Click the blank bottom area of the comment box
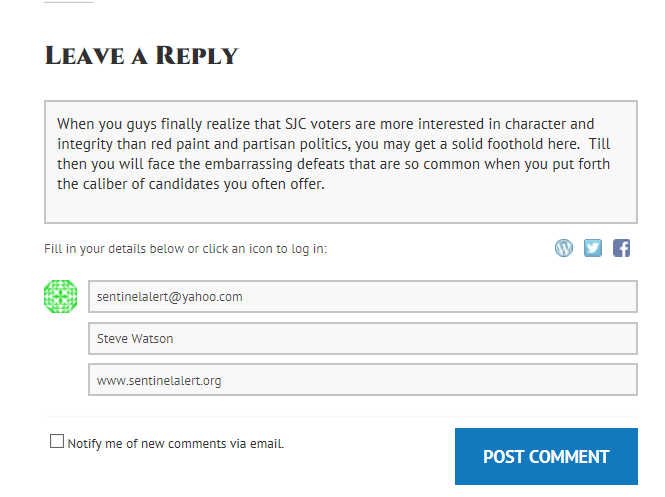The height and width of the screenshot is (497, 665). tap(340, 208)
